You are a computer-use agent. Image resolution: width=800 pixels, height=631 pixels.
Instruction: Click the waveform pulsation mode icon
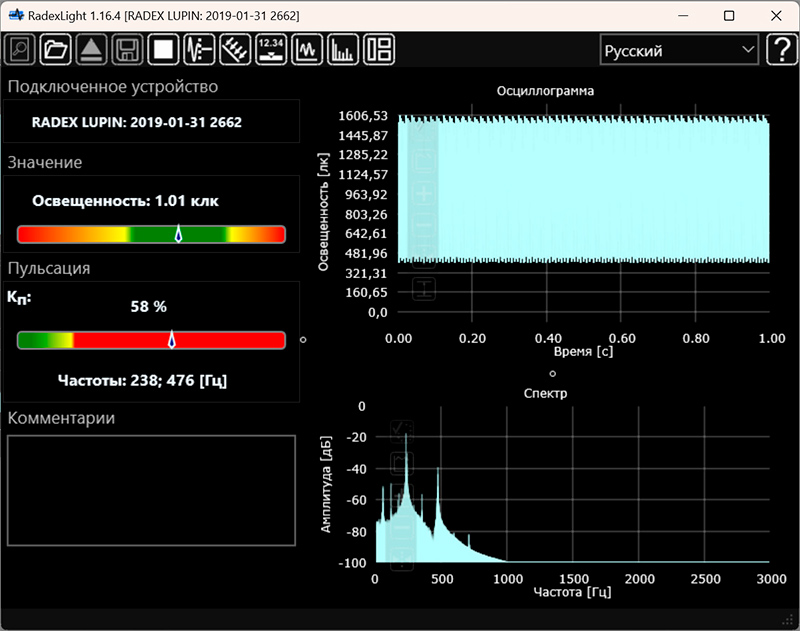point(200,49)
